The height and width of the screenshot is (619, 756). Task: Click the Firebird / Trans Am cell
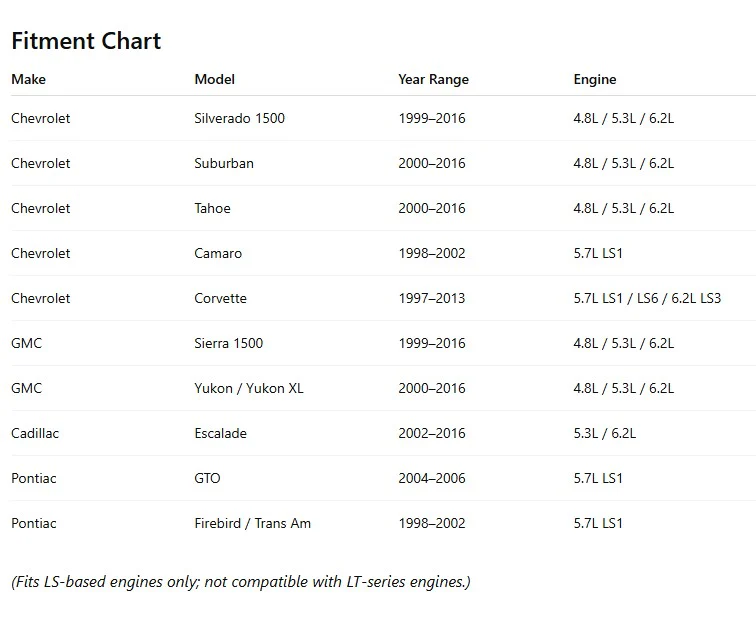(253, 523)
